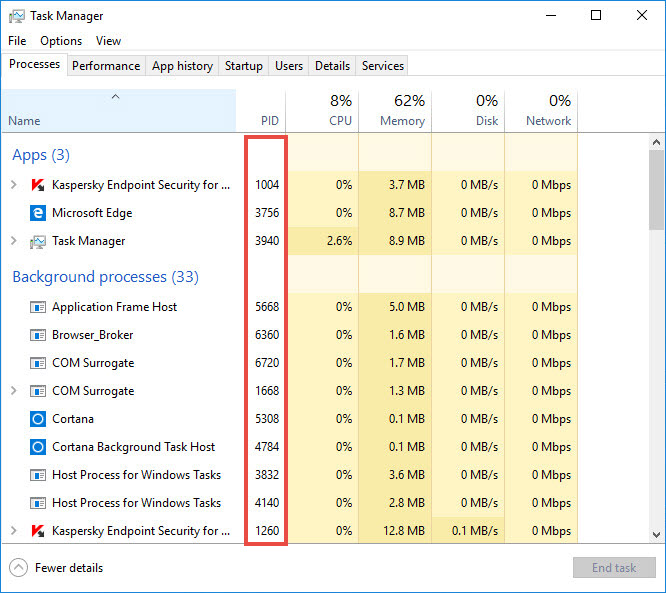This screenshot has height=593, width=666.
Task: Expand the Kaspersky background process, PID 1260
Action: [x=14, y=531]
